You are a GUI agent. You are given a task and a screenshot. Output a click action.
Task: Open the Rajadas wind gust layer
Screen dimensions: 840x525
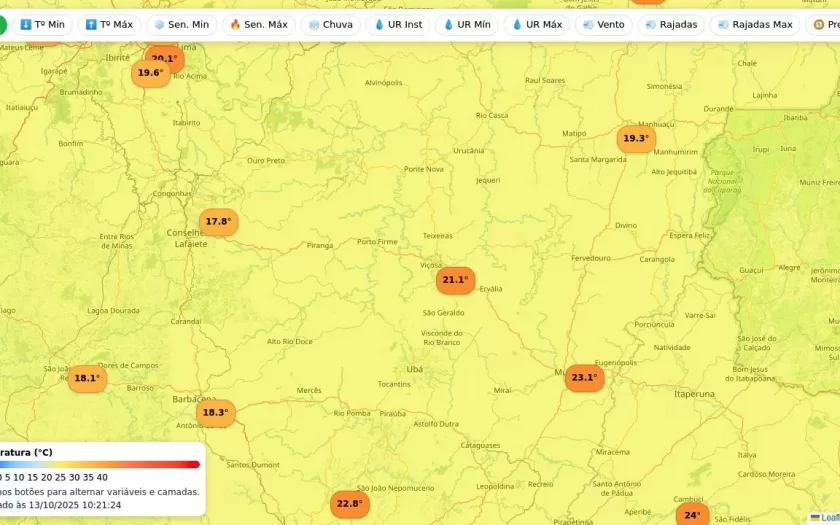pyautogui.click(x=671, y=24)
